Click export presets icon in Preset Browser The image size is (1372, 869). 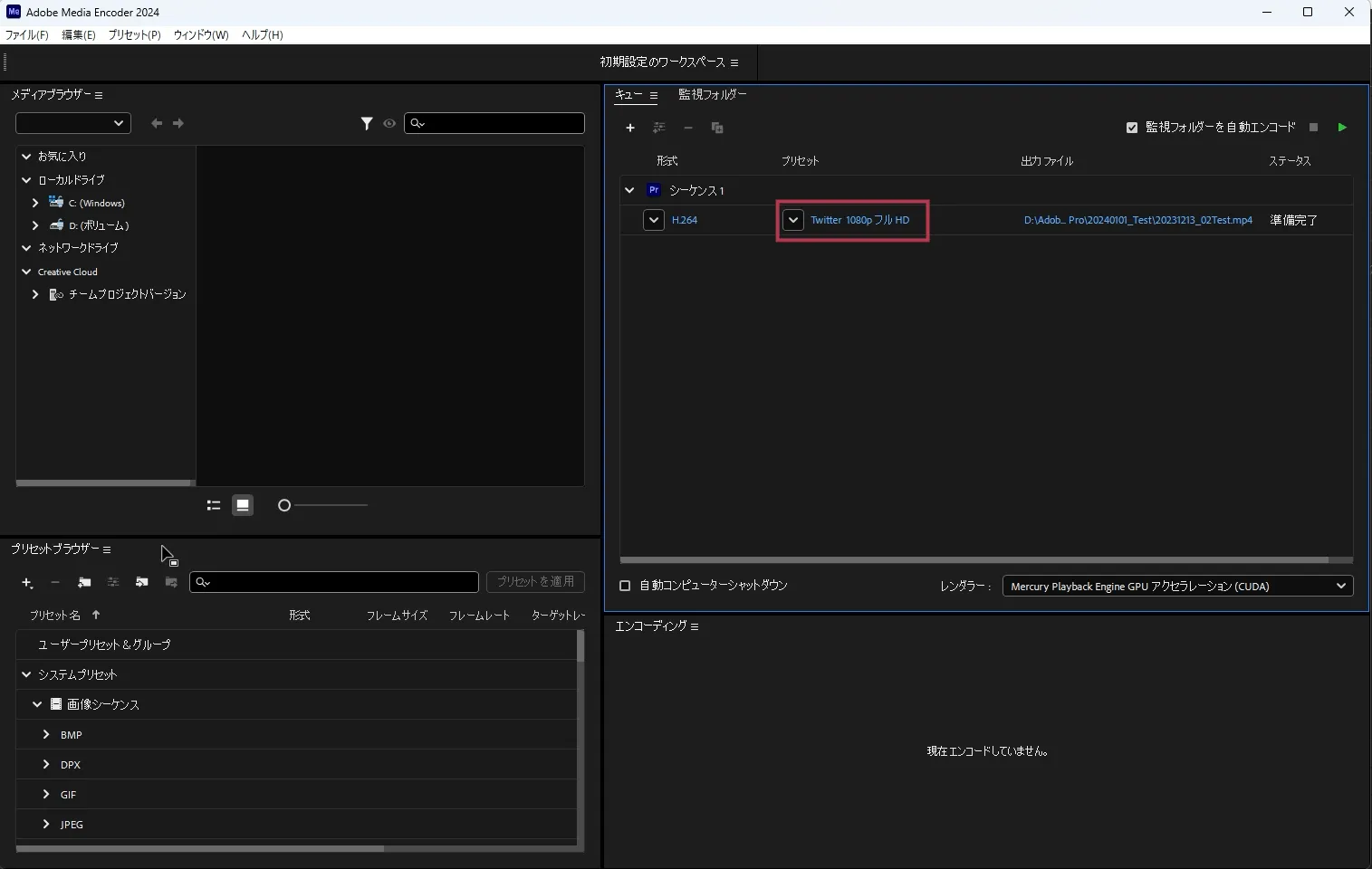tap(171, 583)
